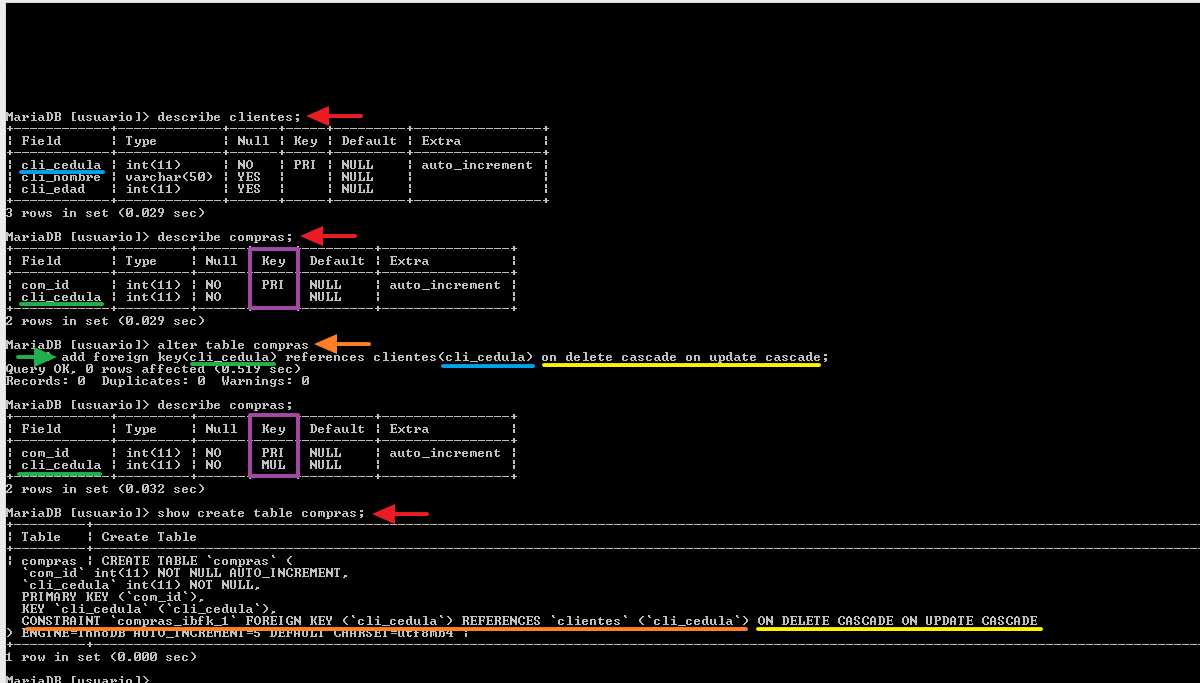Click the "1 row in set (0.000 sec)" line

pos(101,657)
